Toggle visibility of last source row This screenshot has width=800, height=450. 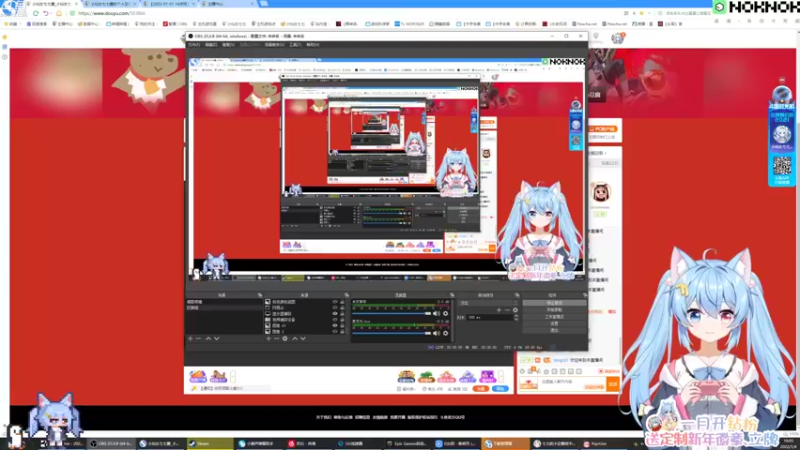(x=335, y=332)
